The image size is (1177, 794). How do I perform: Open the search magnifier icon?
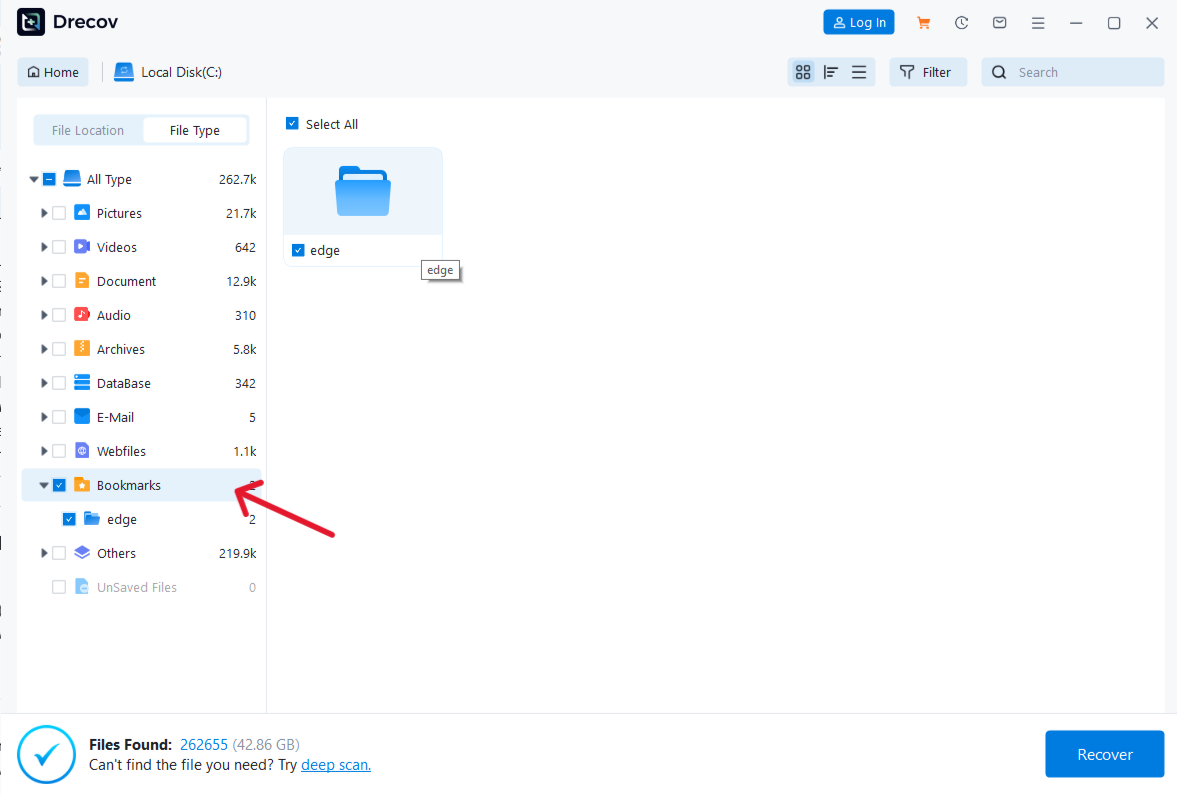pos(998,71)
